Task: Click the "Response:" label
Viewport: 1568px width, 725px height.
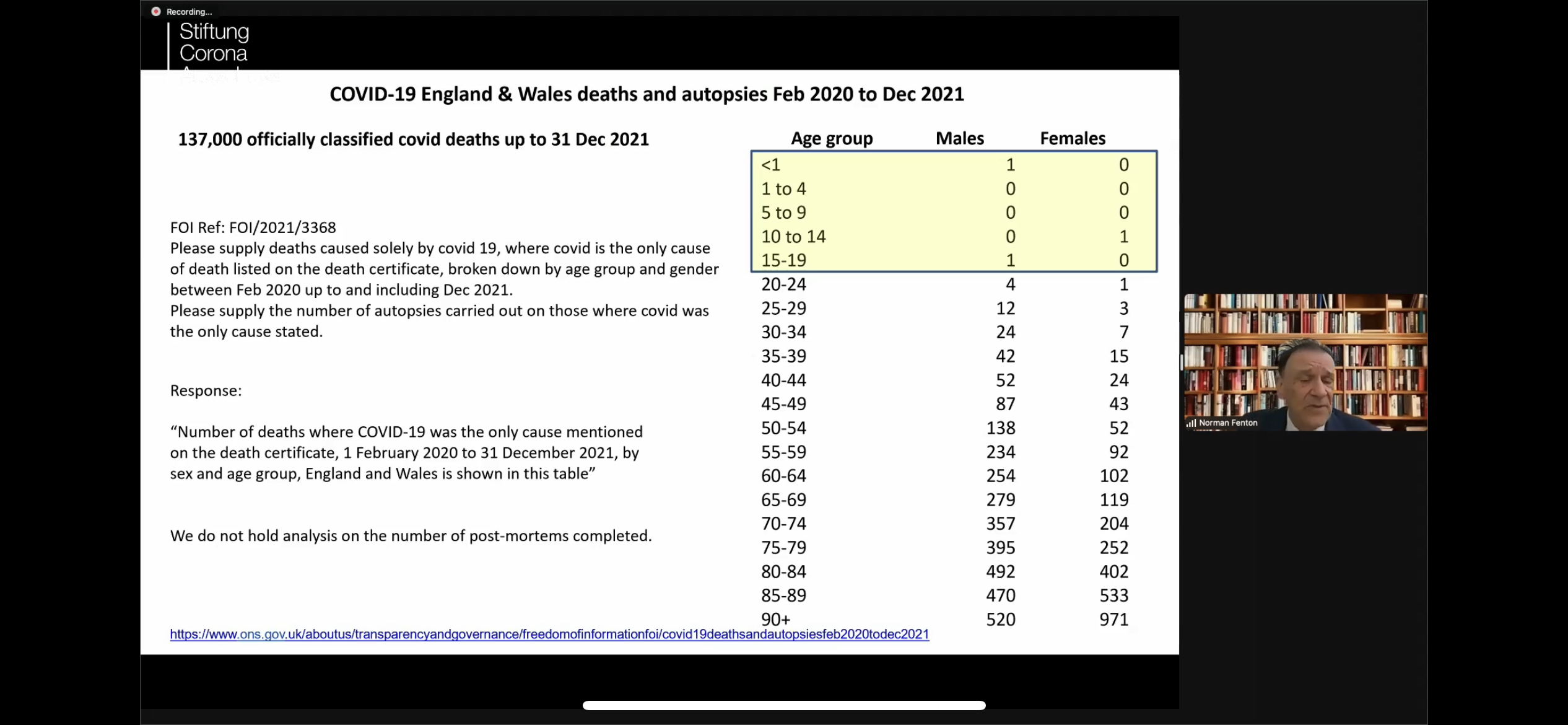Action: point(206,390)
